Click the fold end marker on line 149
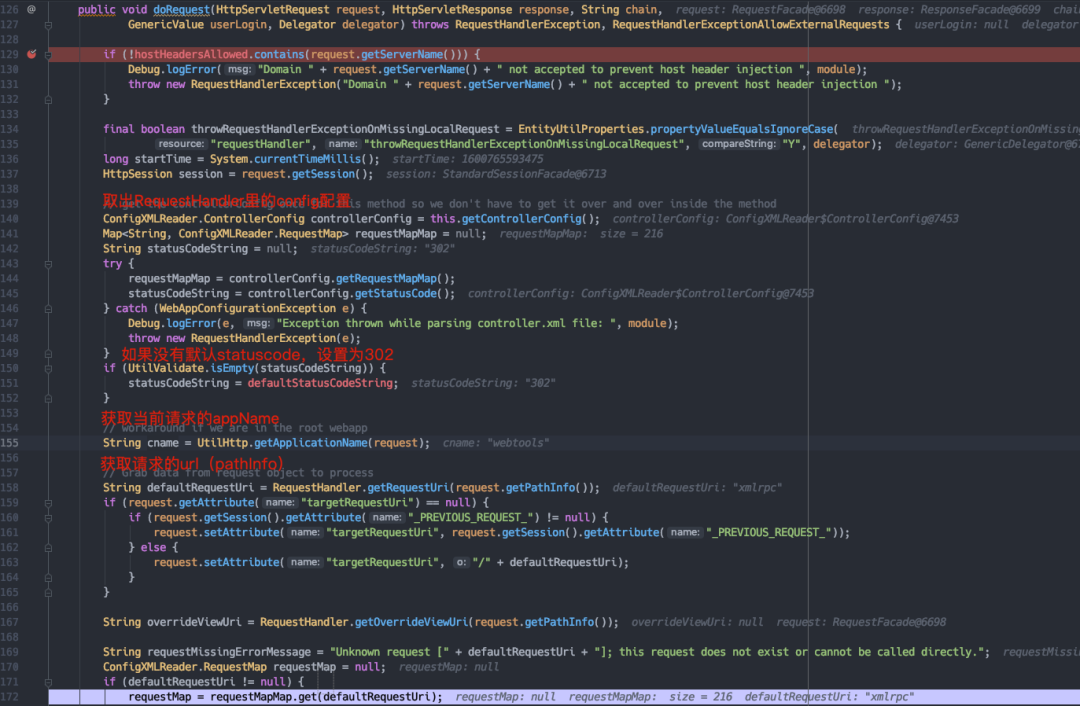This screenshot has width=1080, height=706. click(x=48, y=353)
